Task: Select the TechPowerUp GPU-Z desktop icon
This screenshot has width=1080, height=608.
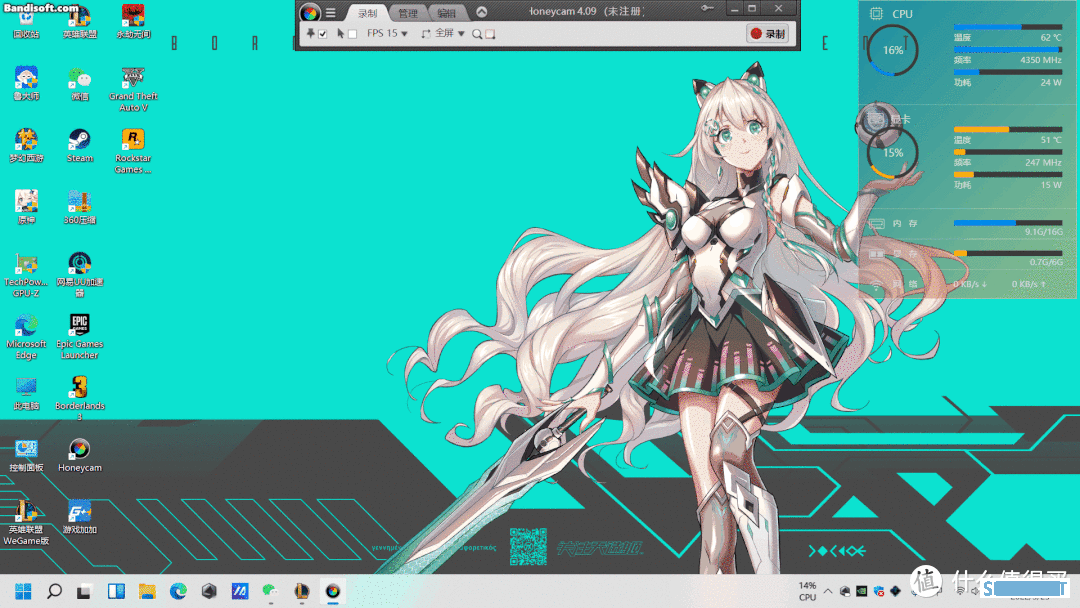Action: click(x=26, y=275)
